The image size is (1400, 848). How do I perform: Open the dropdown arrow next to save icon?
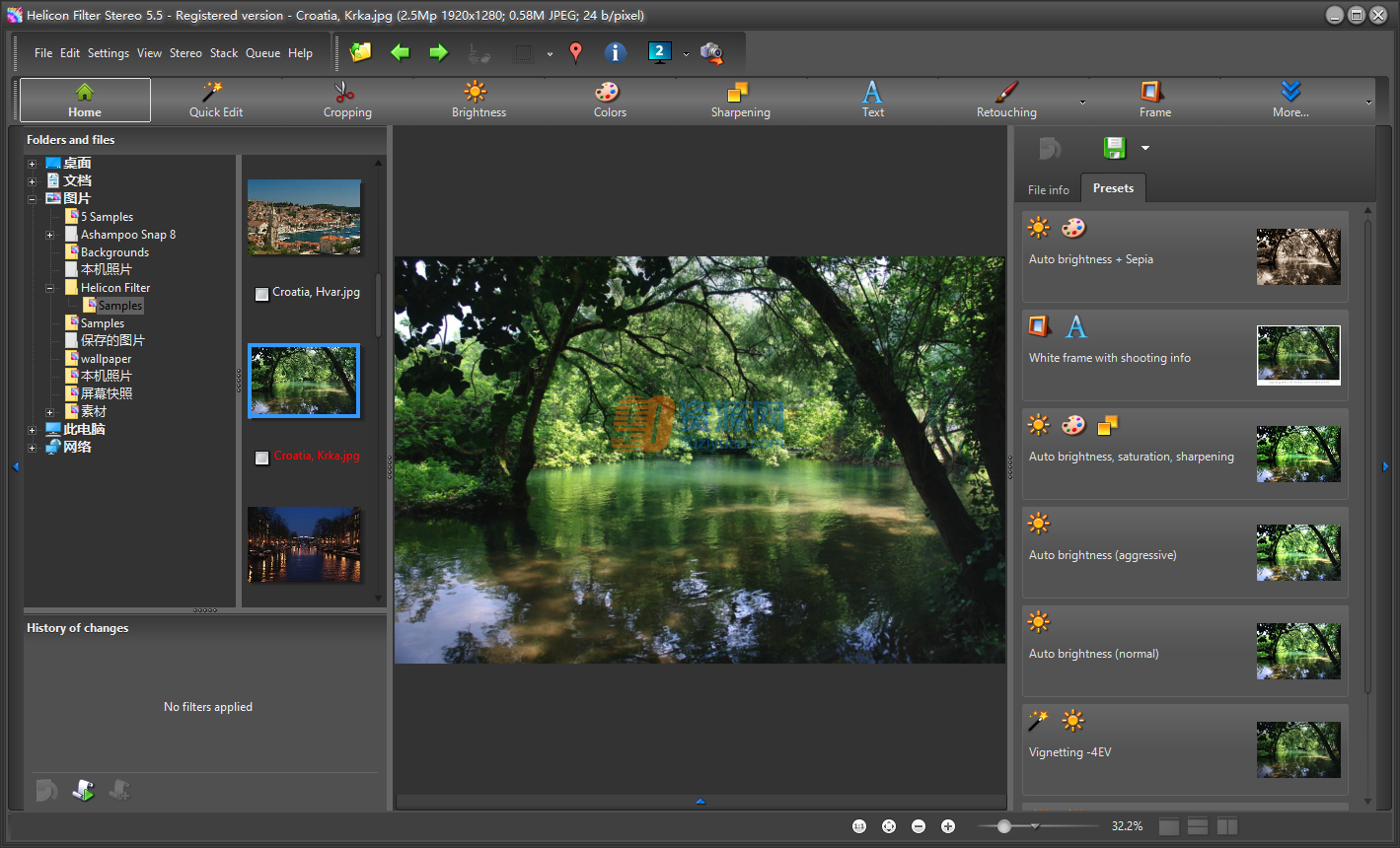point(1145,148)
